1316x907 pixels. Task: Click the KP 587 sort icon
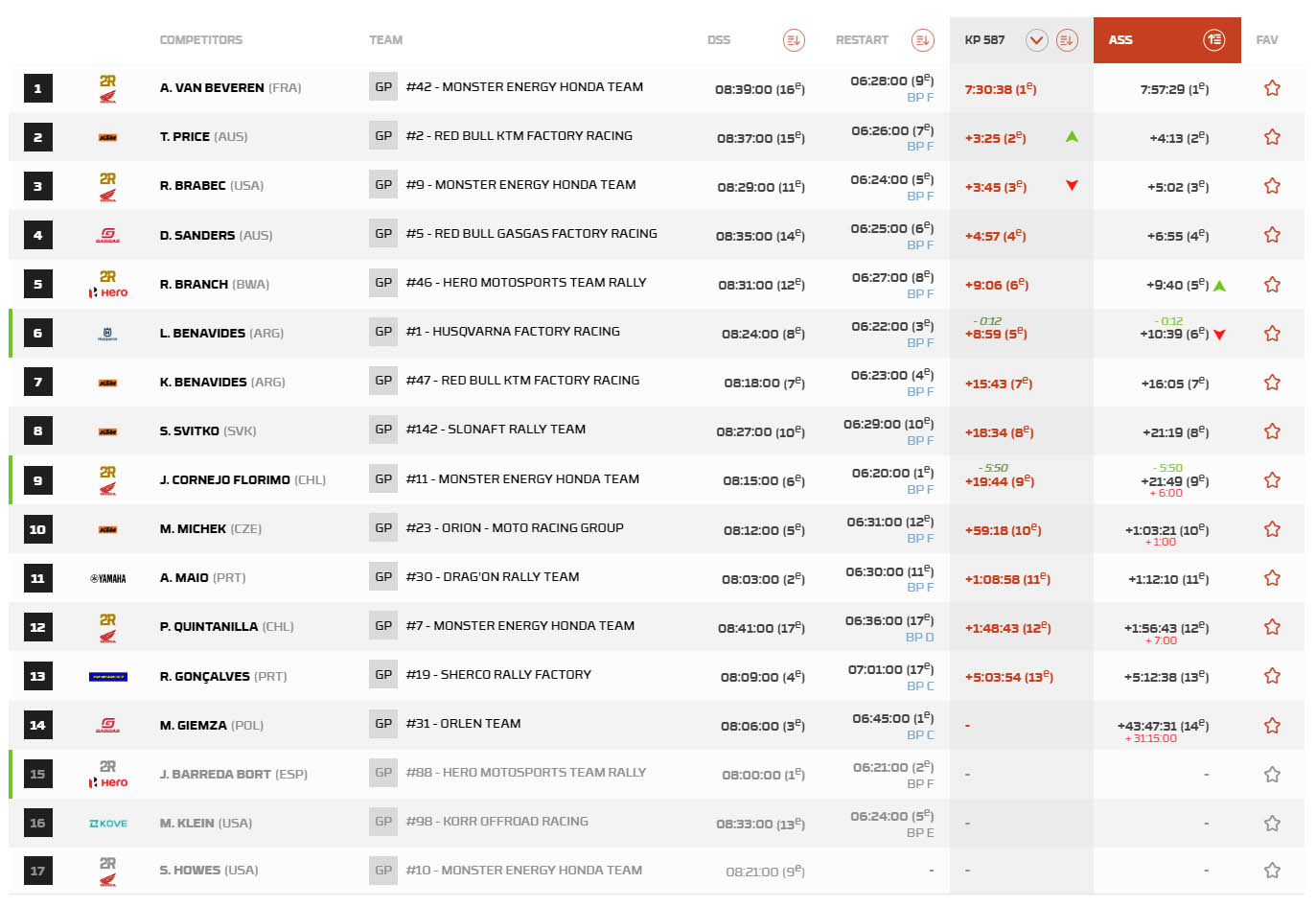click(x=1067, y=40)
